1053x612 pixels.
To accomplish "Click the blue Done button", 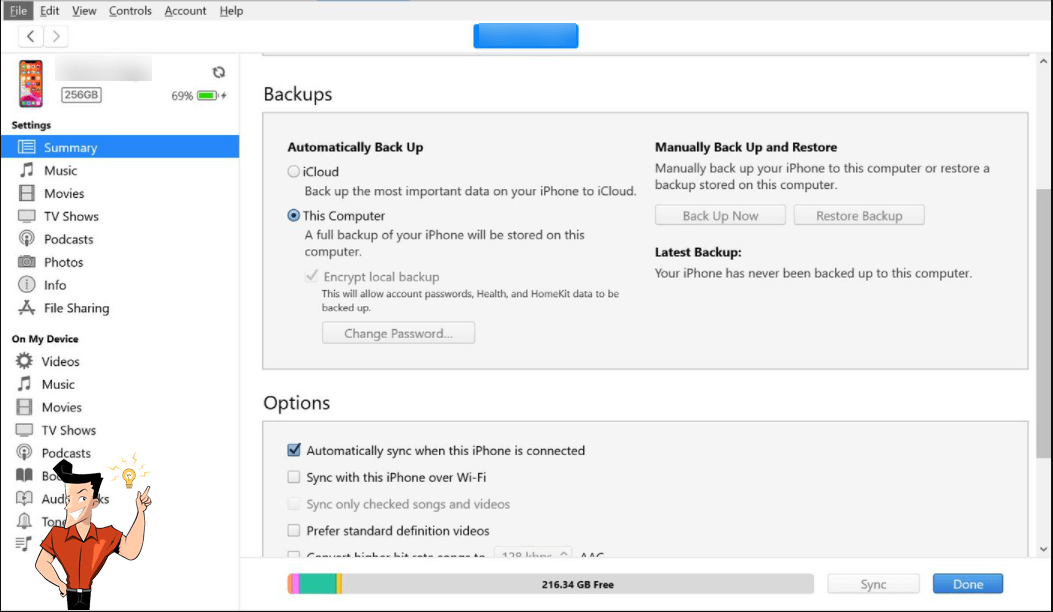I will coord(967,584).
